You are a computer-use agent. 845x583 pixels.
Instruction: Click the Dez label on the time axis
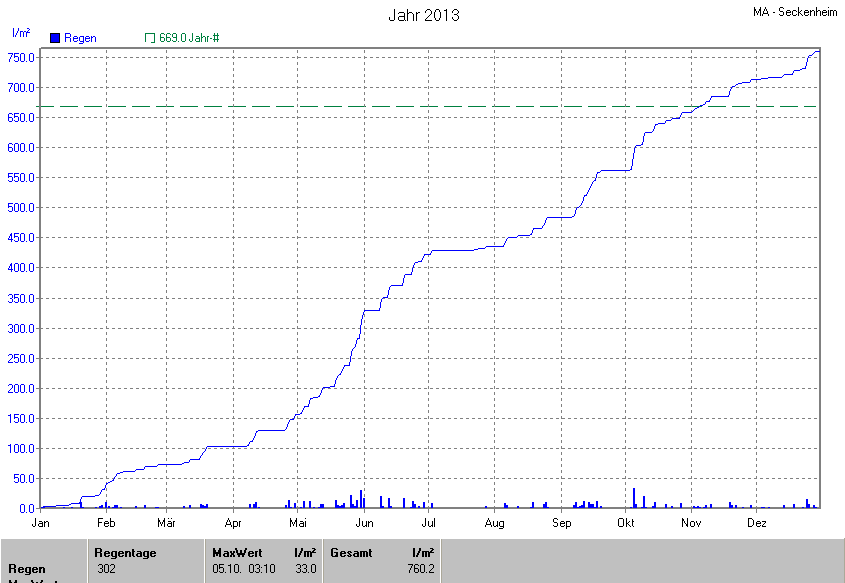[x=757, y=523]
